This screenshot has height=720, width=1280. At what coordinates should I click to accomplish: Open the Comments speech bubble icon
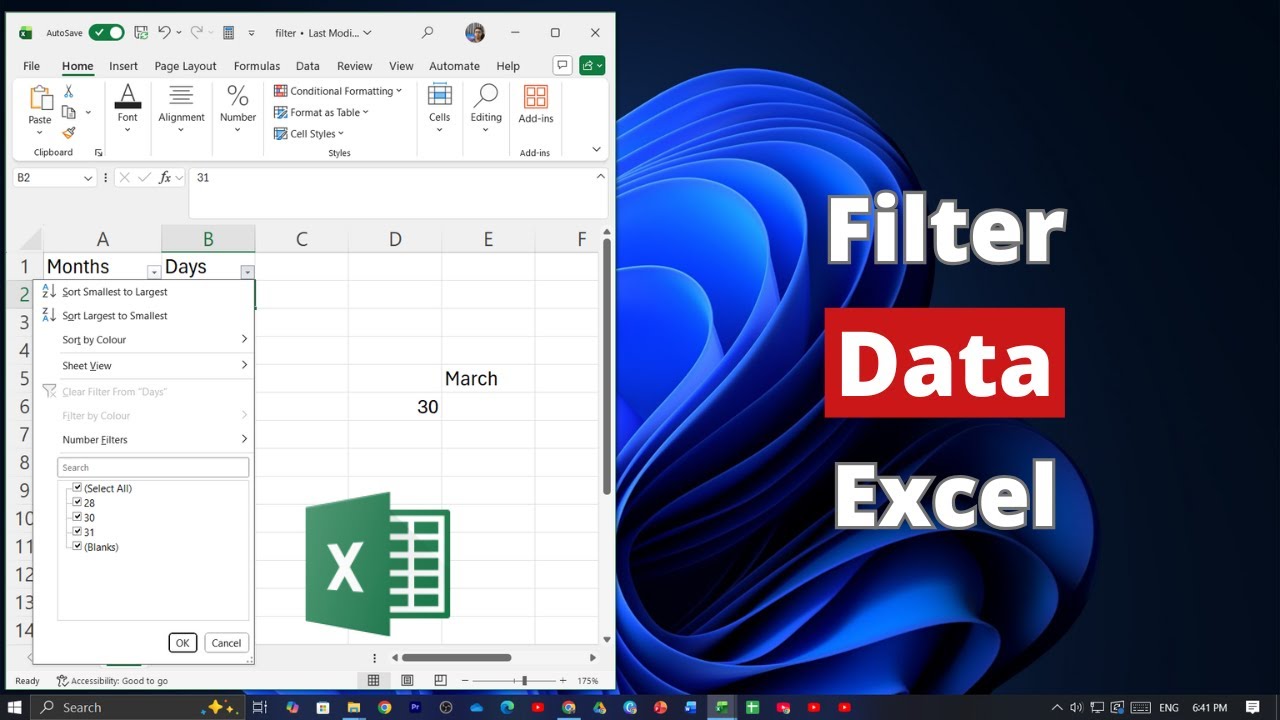[562, 65]
